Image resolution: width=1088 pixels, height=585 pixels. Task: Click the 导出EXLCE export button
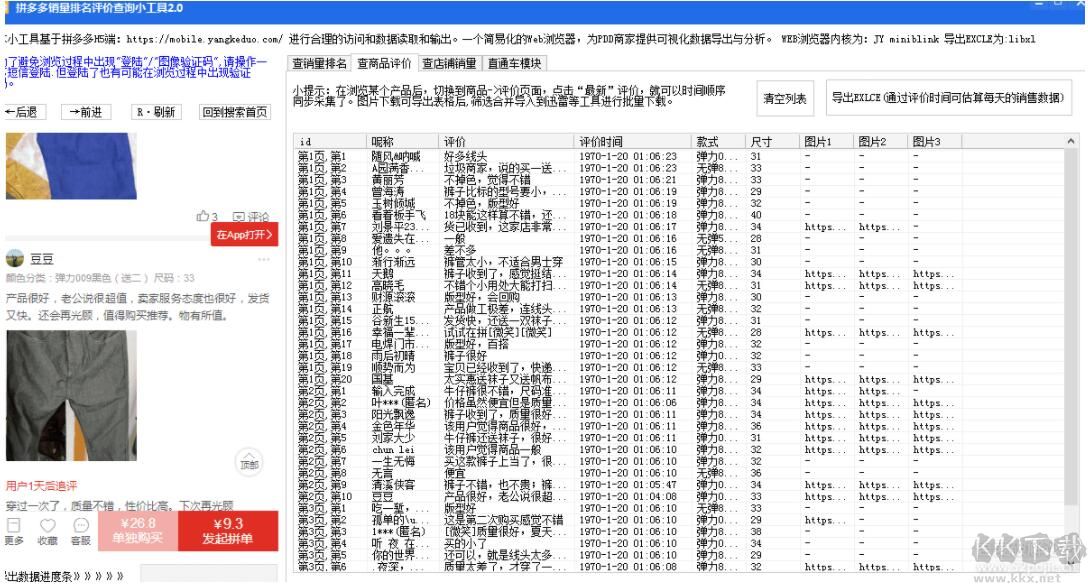949,98
